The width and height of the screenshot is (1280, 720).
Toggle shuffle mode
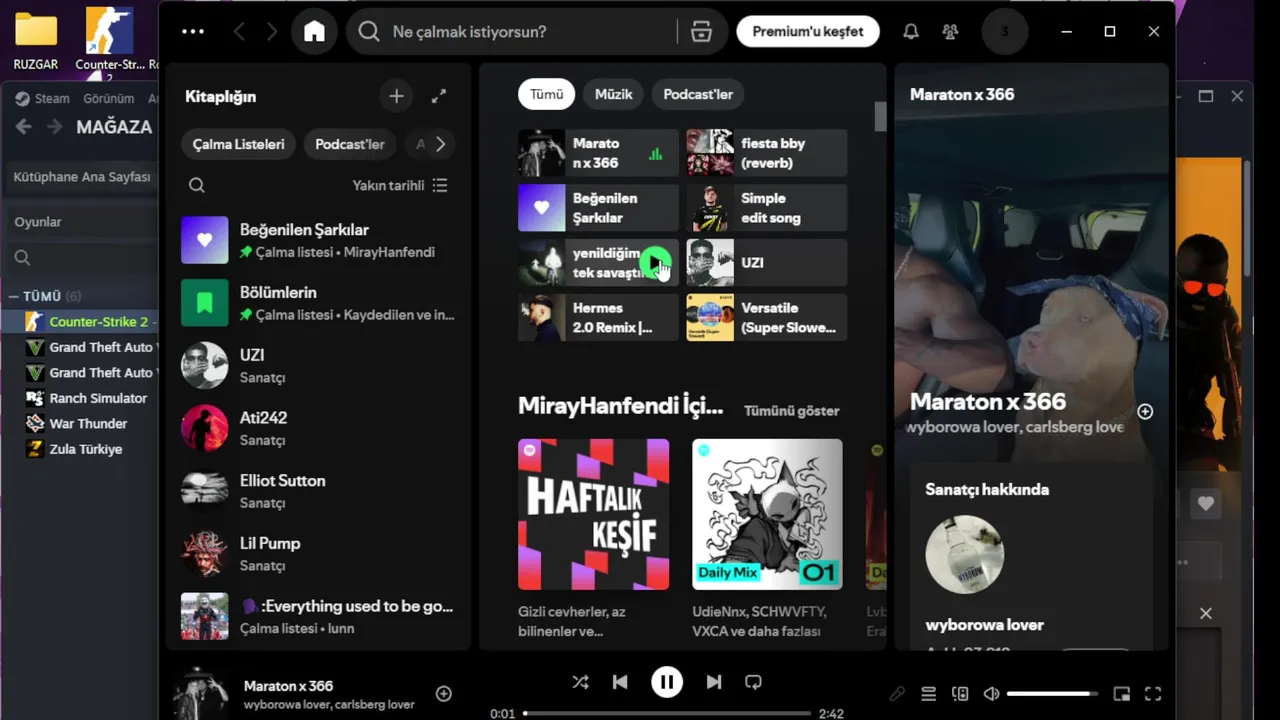[x=580, y=682]
